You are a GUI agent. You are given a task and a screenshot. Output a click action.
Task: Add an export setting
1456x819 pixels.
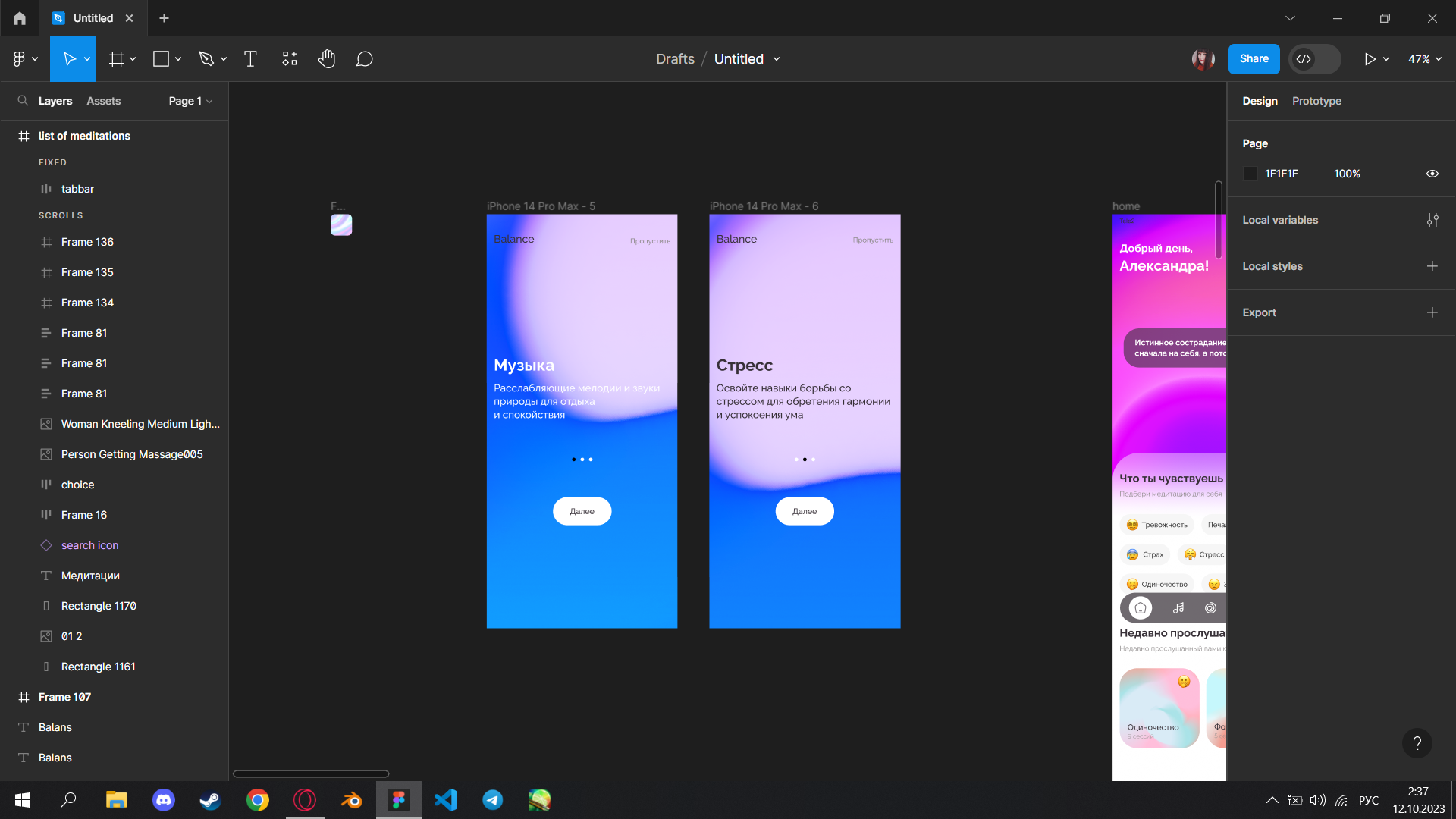tap(1432, 312)
